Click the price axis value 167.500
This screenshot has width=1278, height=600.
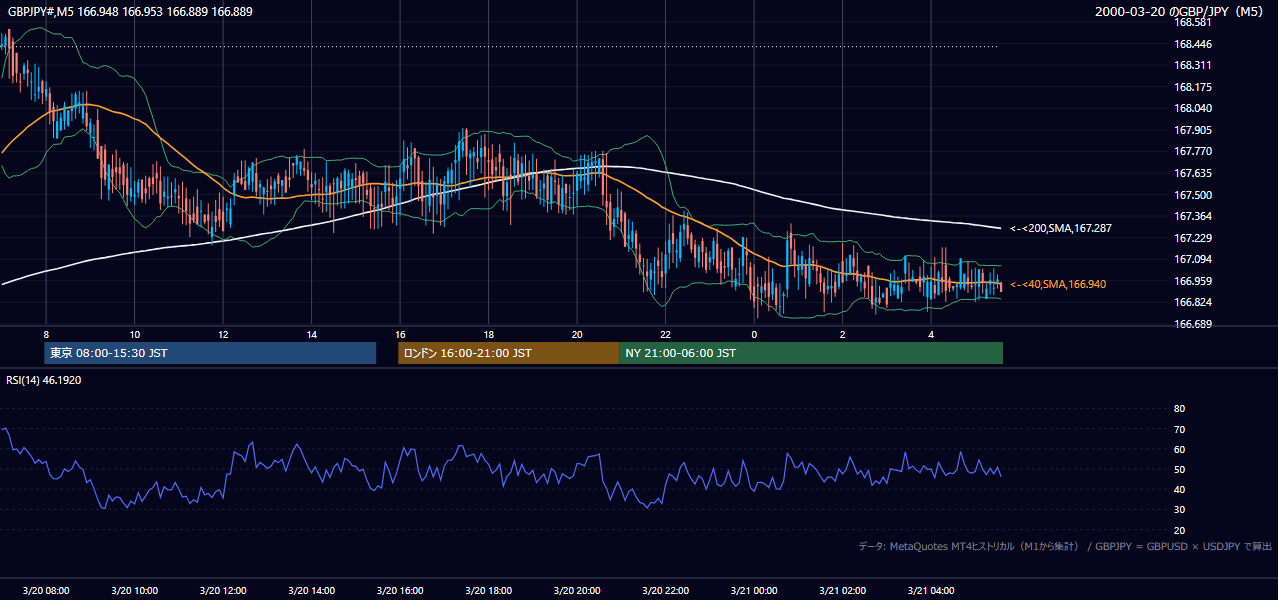point(1193,195)
